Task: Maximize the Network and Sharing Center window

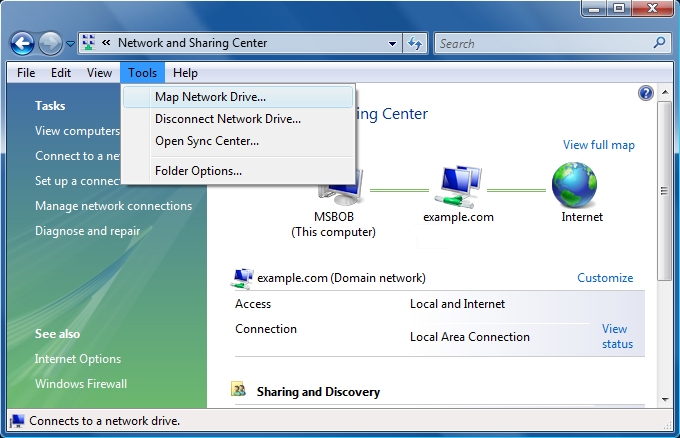Action: (x=619, y=8)
